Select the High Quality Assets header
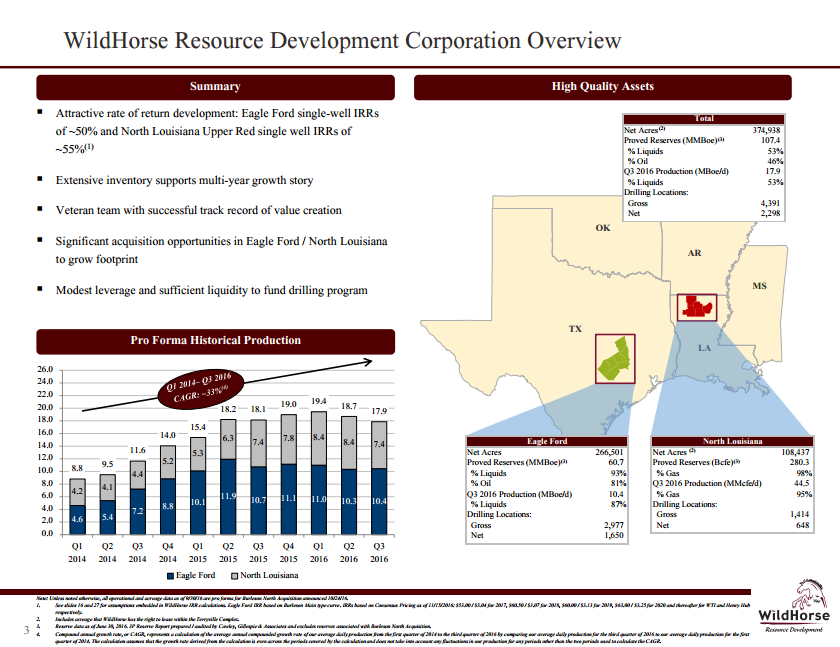Viewport: 840px width, 647px height. [x=603, y=87]
